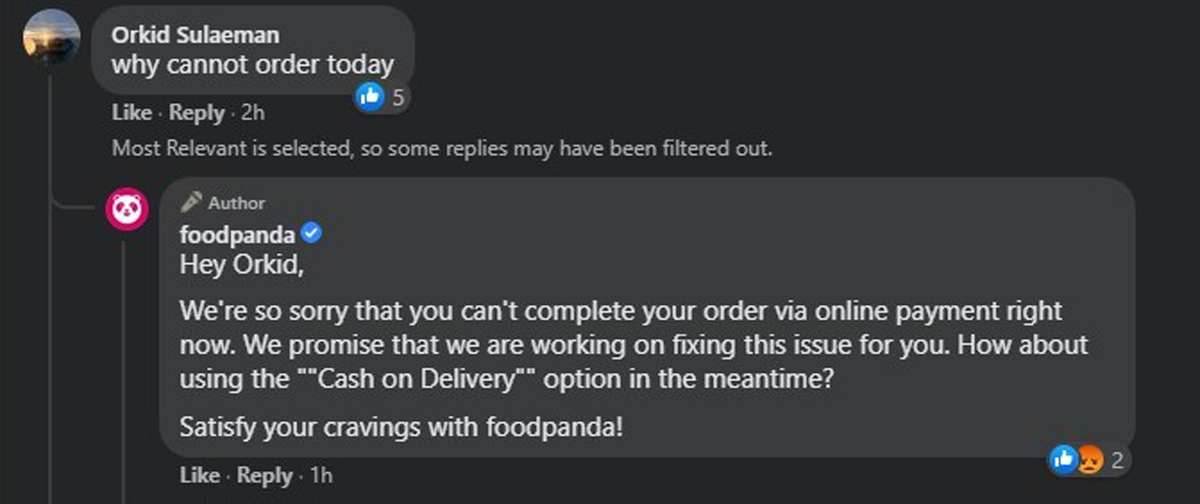Image resolution: width=1200 pixels, height=504 pixels.
Task: Click the thumbs-up reaction on foodpanda's reply
Action: pyautogui.click(x=1062, y=459)
